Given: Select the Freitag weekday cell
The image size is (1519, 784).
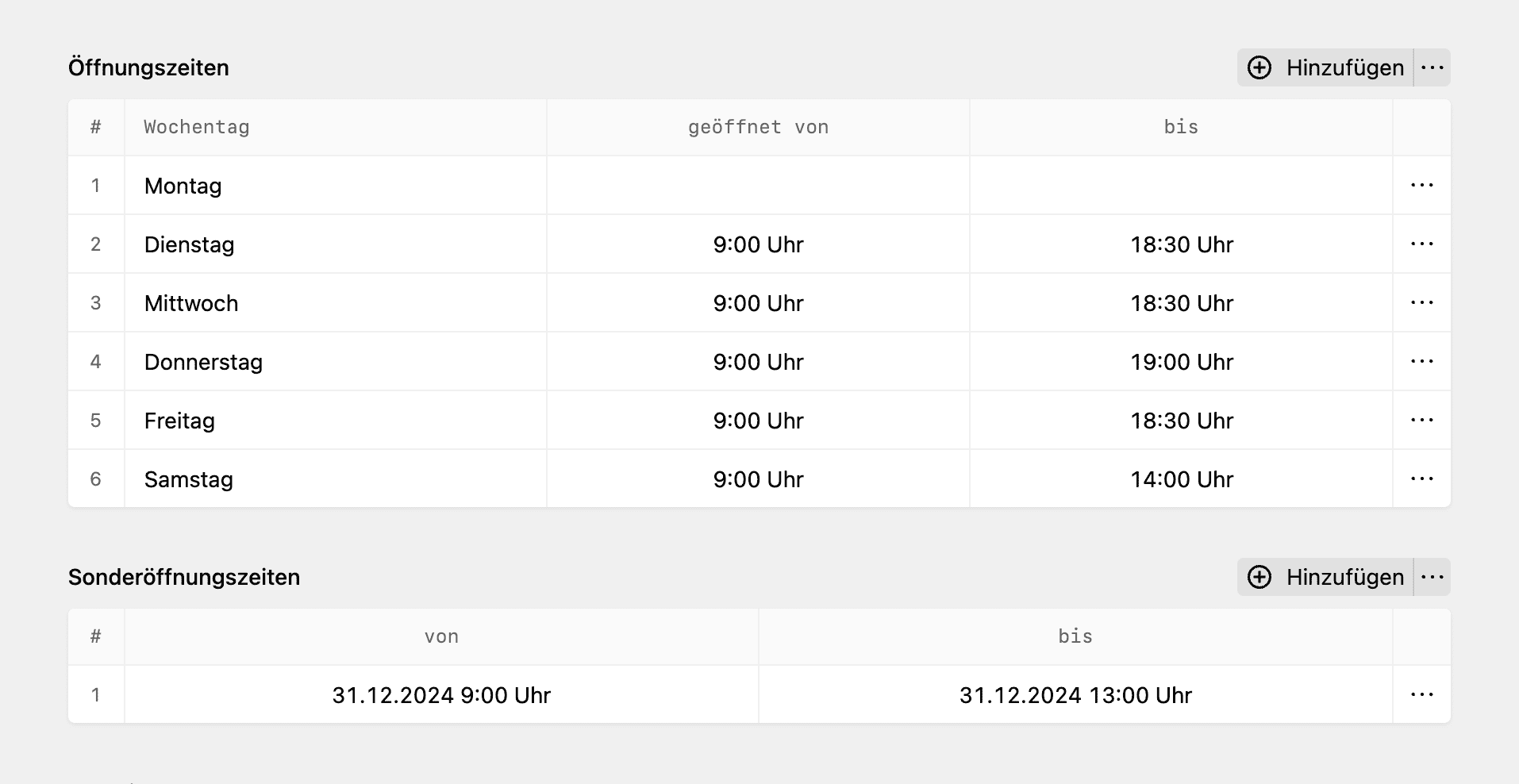Looking at the screenshot, I should point(336,421).
